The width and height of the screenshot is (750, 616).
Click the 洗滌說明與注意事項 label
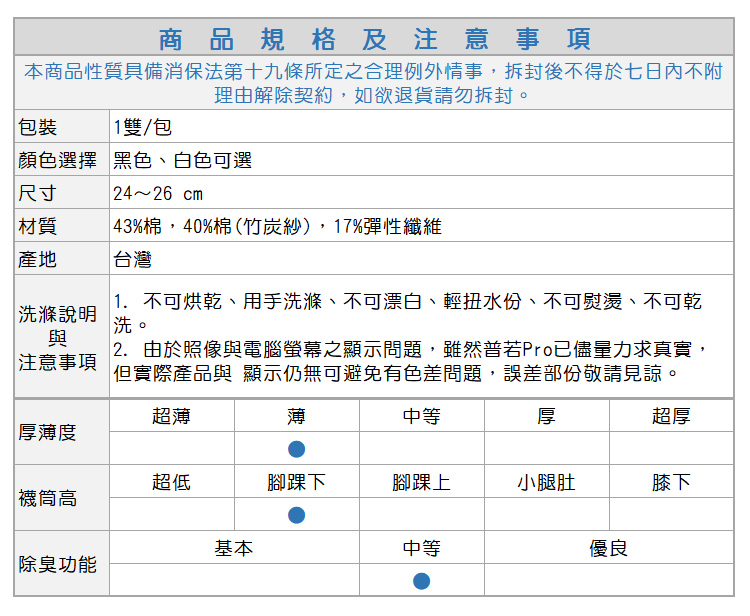pyautogui.click(x=57, y=338)
